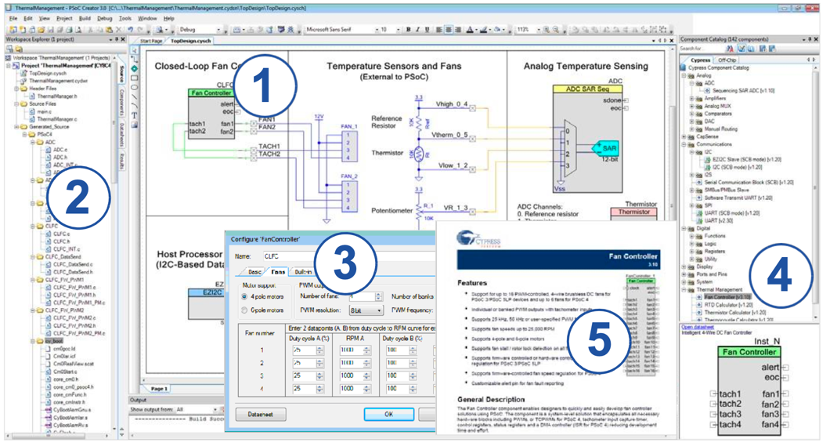Click the red-A search icon in Component Catalog
830x446 pixels.
730,49
